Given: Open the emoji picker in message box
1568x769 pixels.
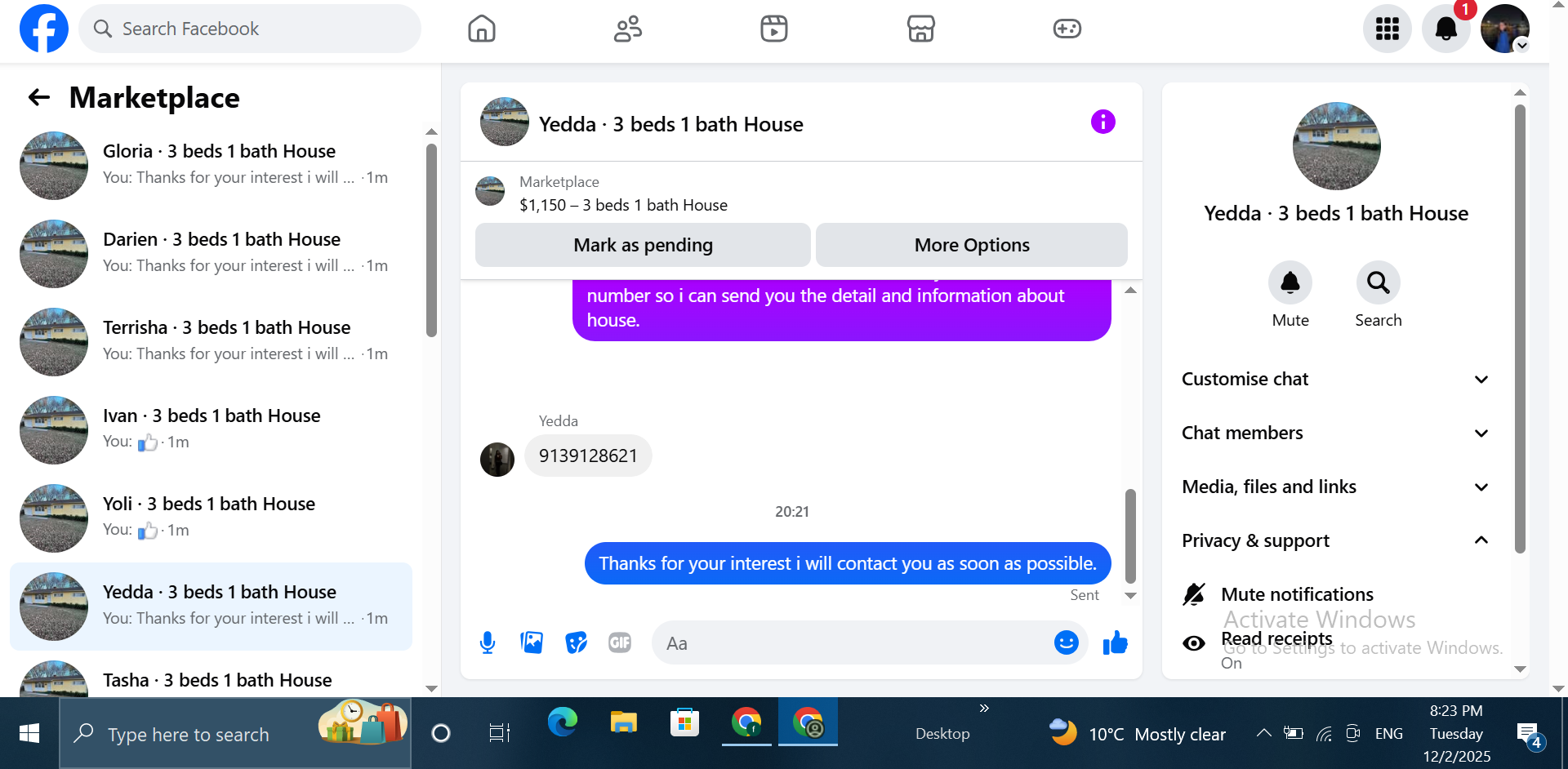Looking at the screenshot, I should pos(1066,643).
